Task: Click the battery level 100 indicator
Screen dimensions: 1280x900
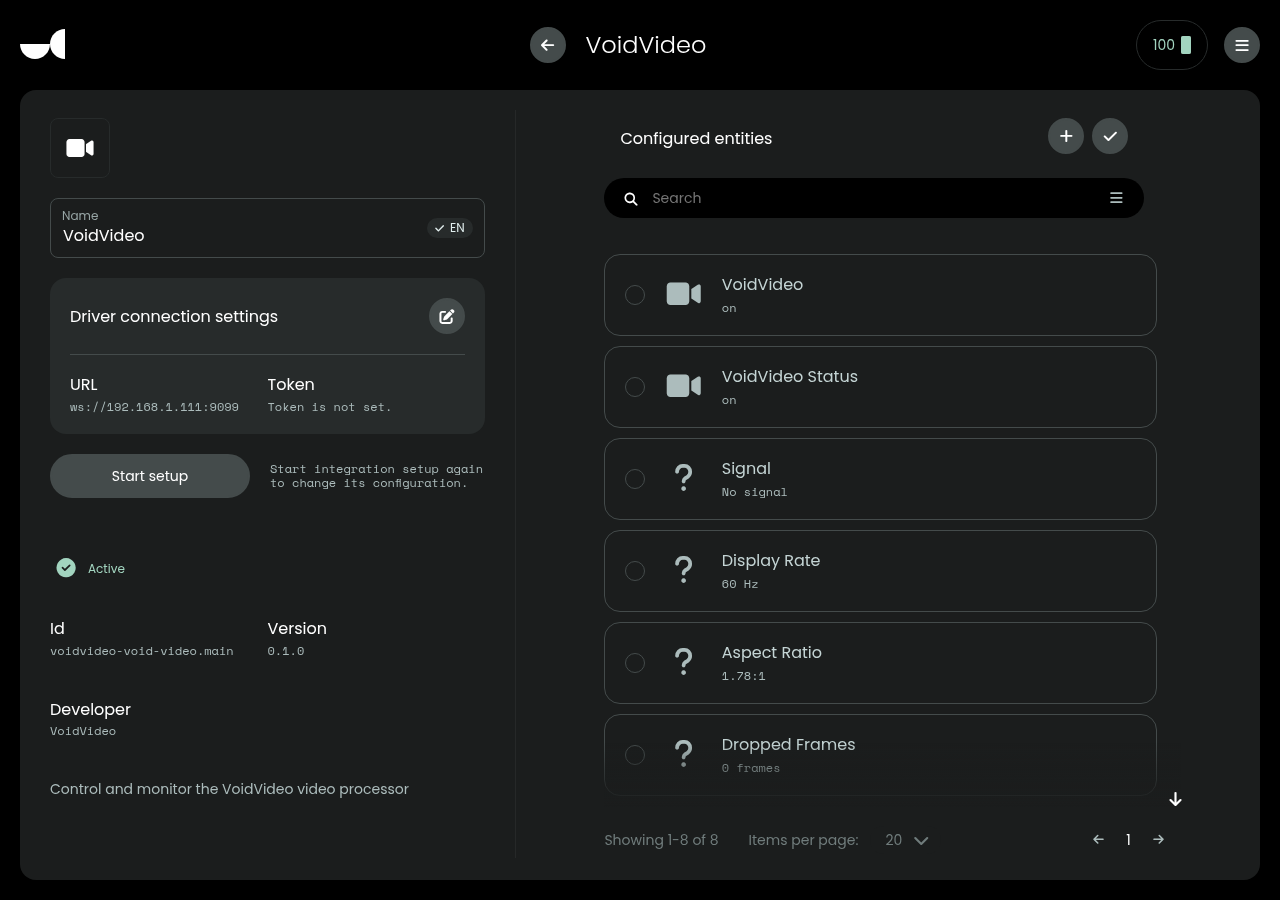Action: pyautogui.click(x=1172, y=45)
